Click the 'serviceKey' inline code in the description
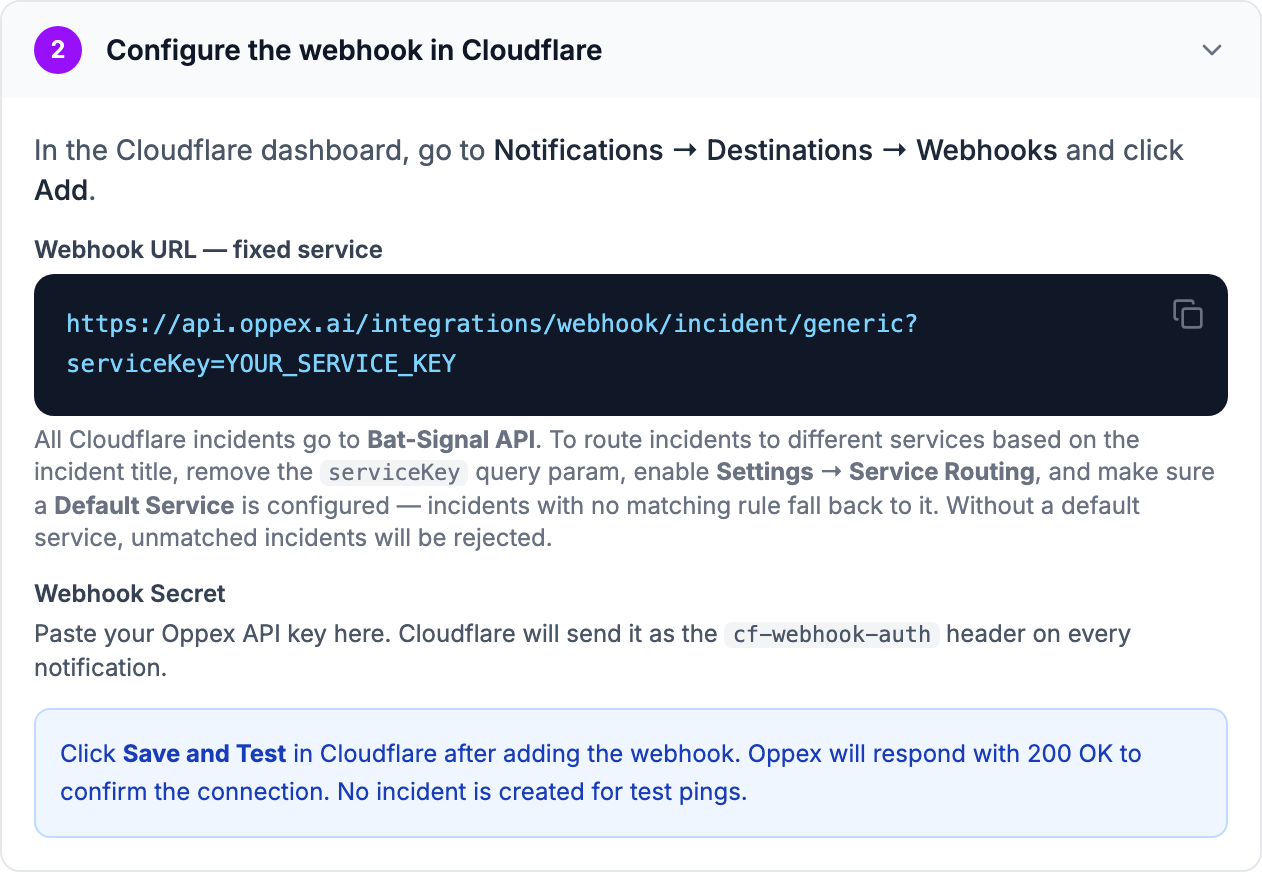Screen dimensions: 1262x872 click(394, 473)
